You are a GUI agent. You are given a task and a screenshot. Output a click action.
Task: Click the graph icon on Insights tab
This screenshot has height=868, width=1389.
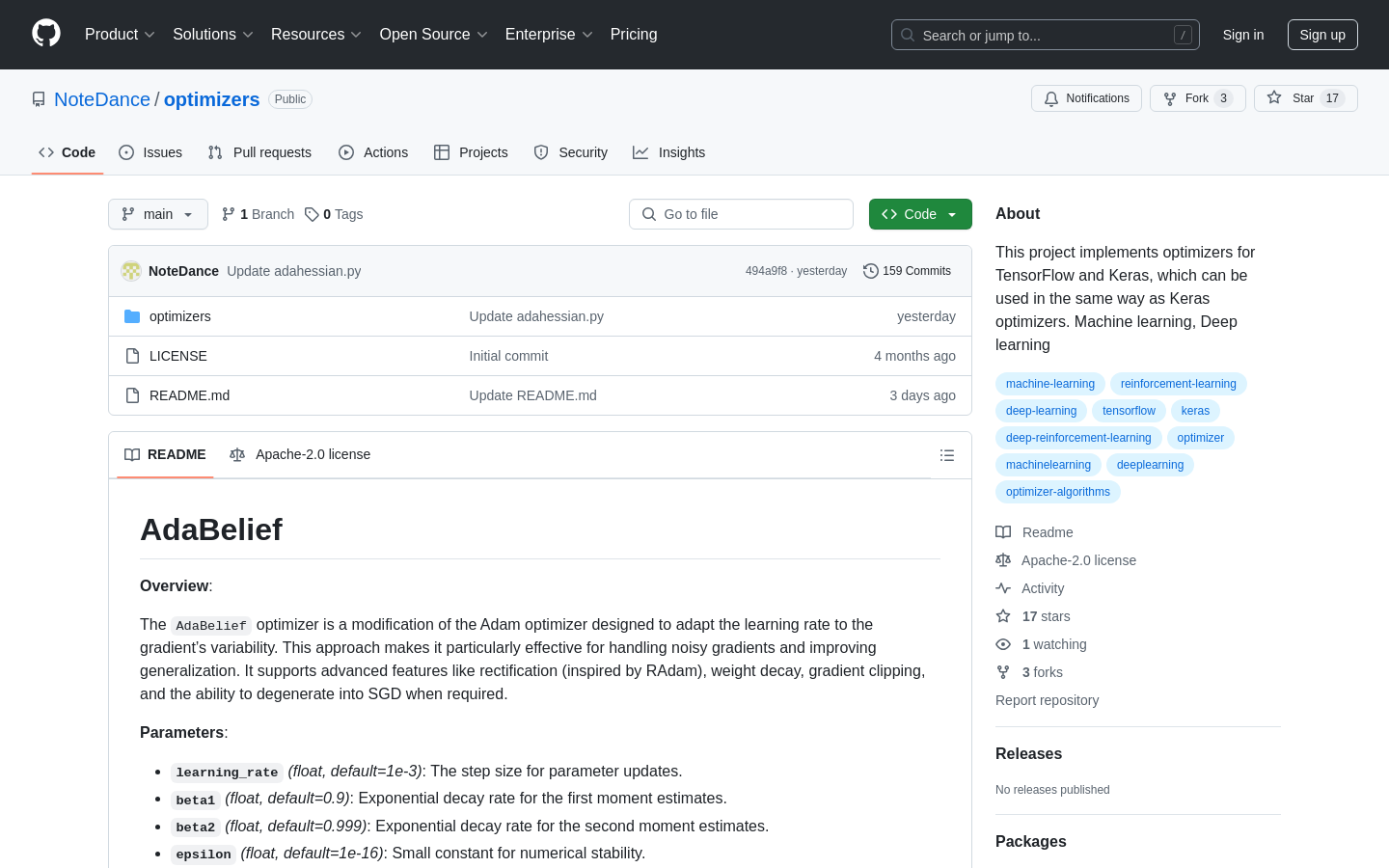tap(640, 152)
